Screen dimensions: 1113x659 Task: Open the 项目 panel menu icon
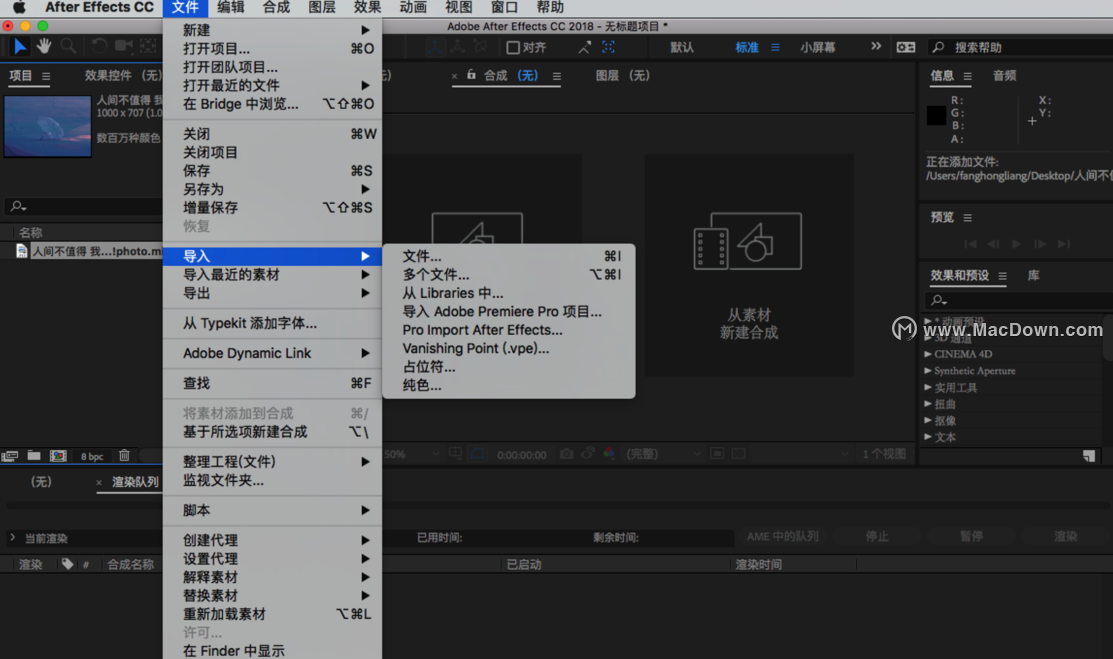point(46,76)
